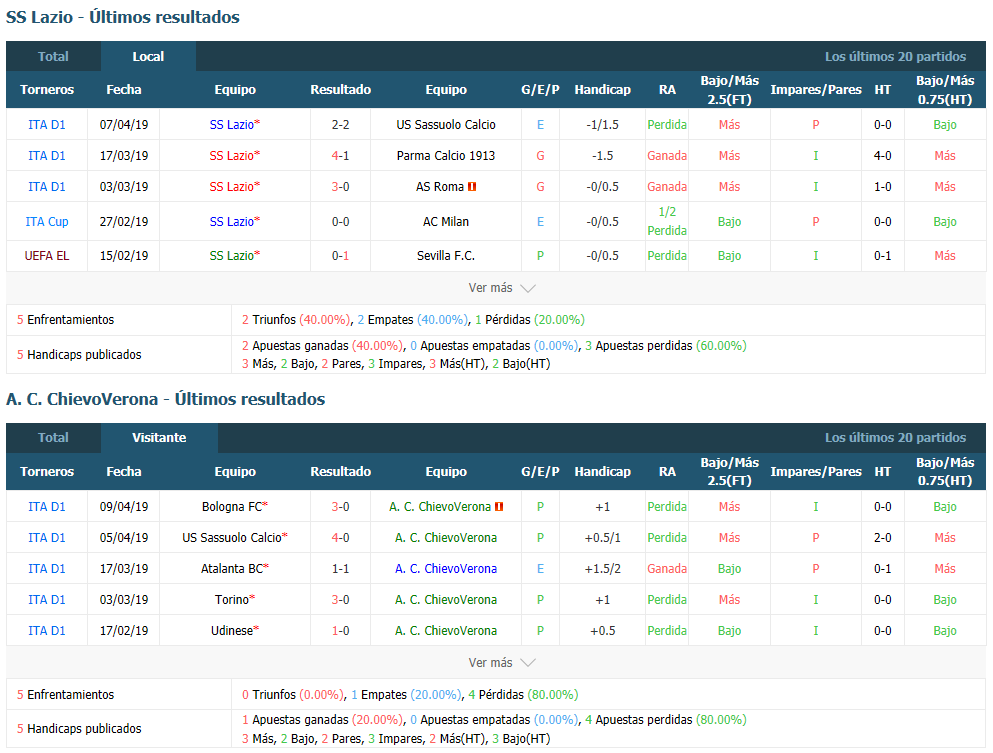Click A. C. ChievoVerona in Atalanta 1-1 row
993x753 pixels.
pyautogui.click(x=446, y=569)
